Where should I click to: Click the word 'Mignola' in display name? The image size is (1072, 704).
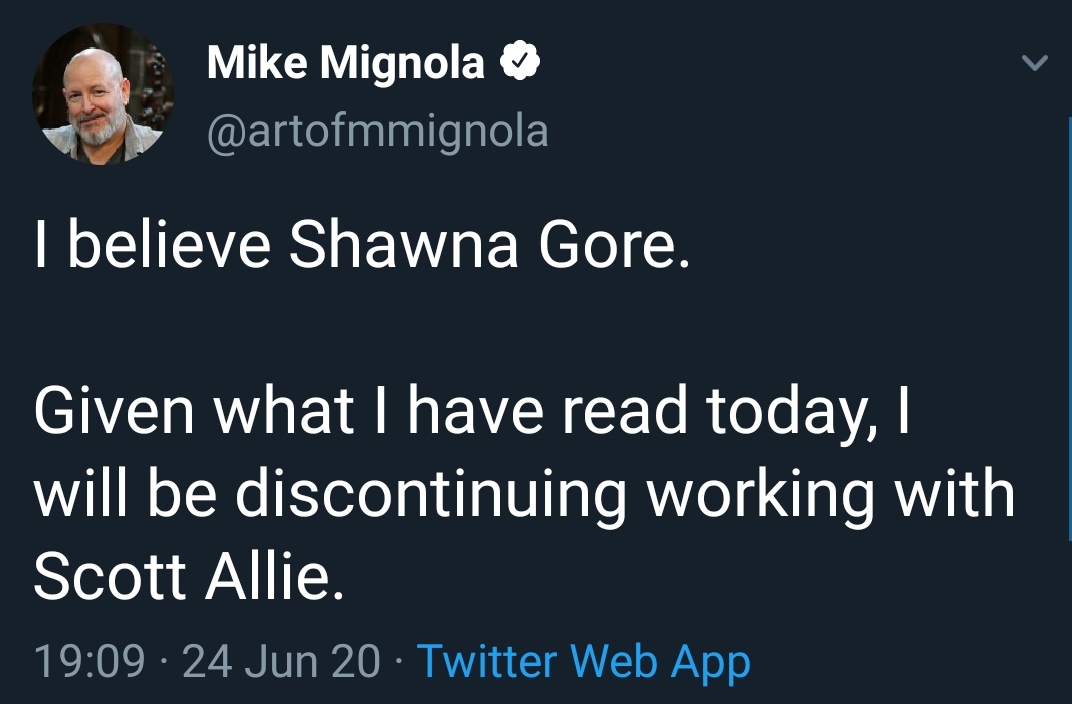pos(403,64)
